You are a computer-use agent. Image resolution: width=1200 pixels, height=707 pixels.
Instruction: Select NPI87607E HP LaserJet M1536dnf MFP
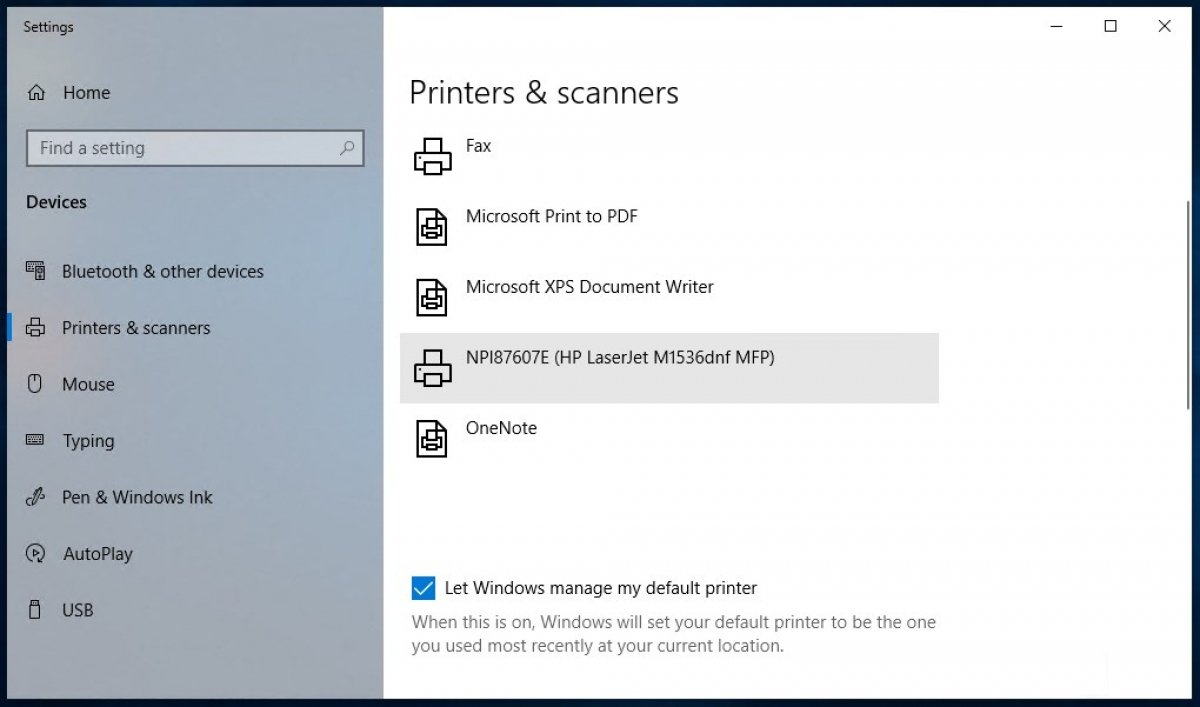(x=669, y=368)
